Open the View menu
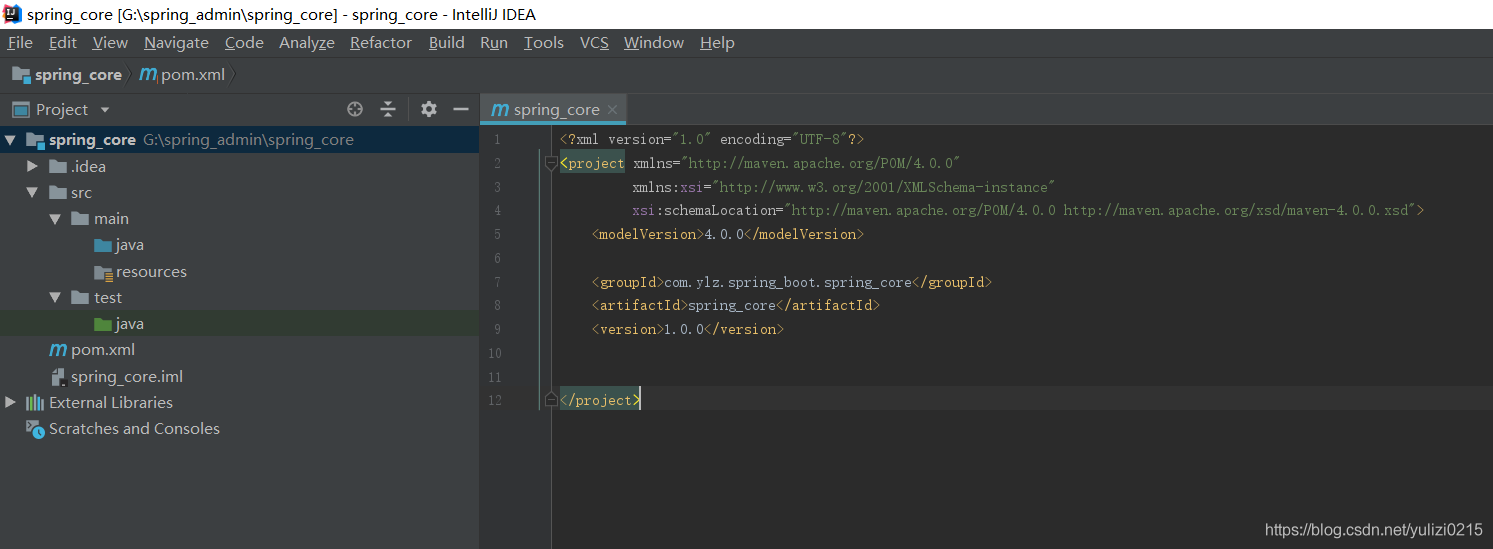Image resolution: width=1493 pixels, height=549 pixels. [x=110, y=42]
